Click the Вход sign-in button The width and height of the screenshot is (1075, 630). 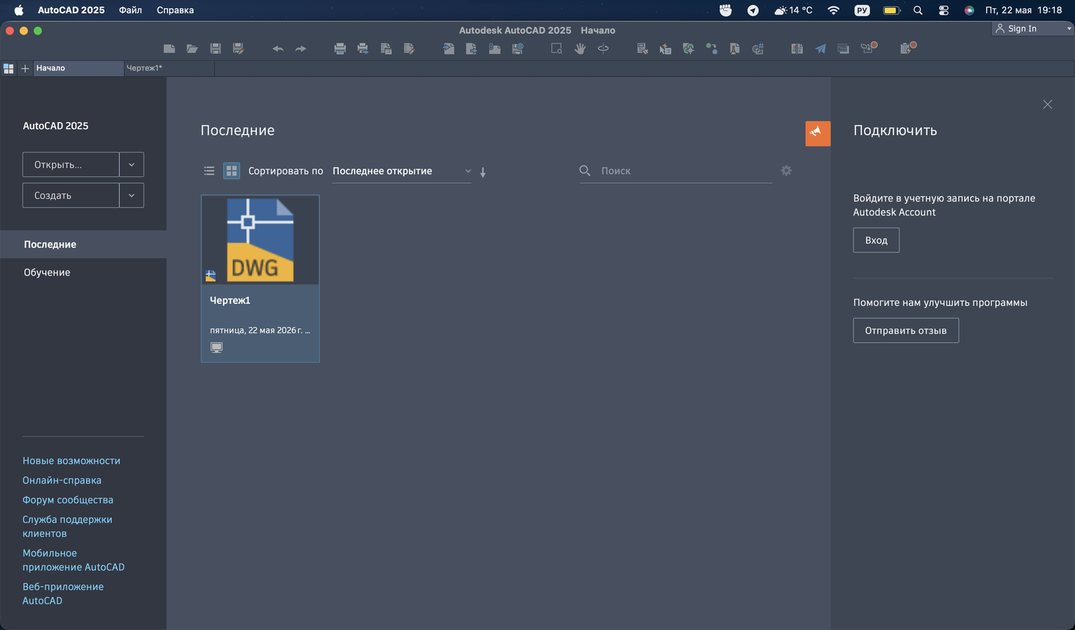point(876,240)
